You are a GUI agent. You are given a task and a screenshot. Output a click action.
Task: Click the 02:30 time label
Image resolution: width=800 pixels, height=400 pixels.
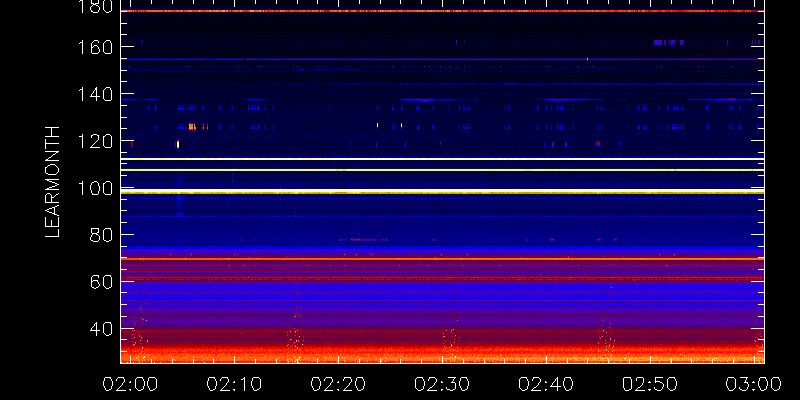[x=442, y=384]
